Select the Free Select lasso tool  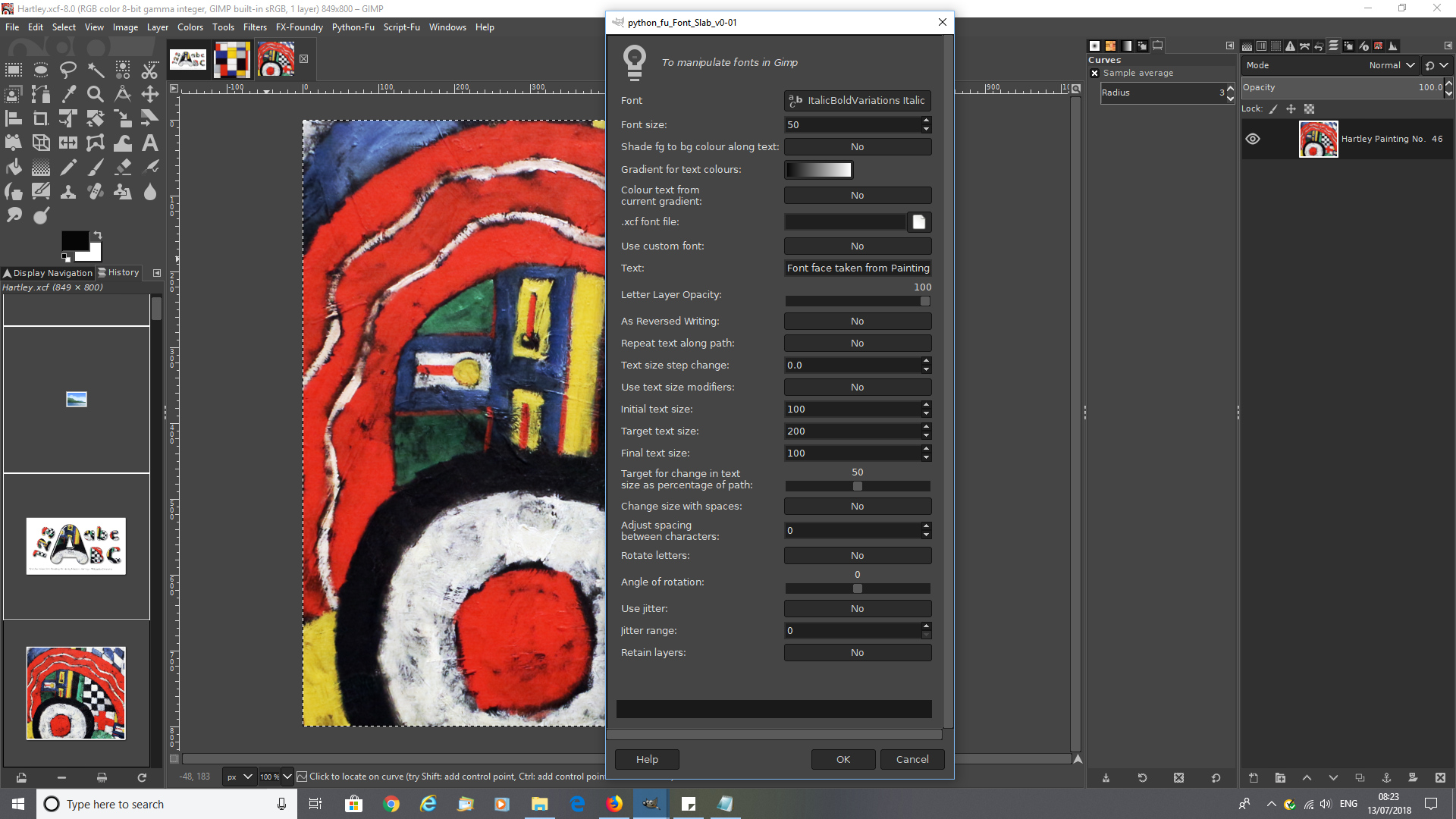[68, 71]
